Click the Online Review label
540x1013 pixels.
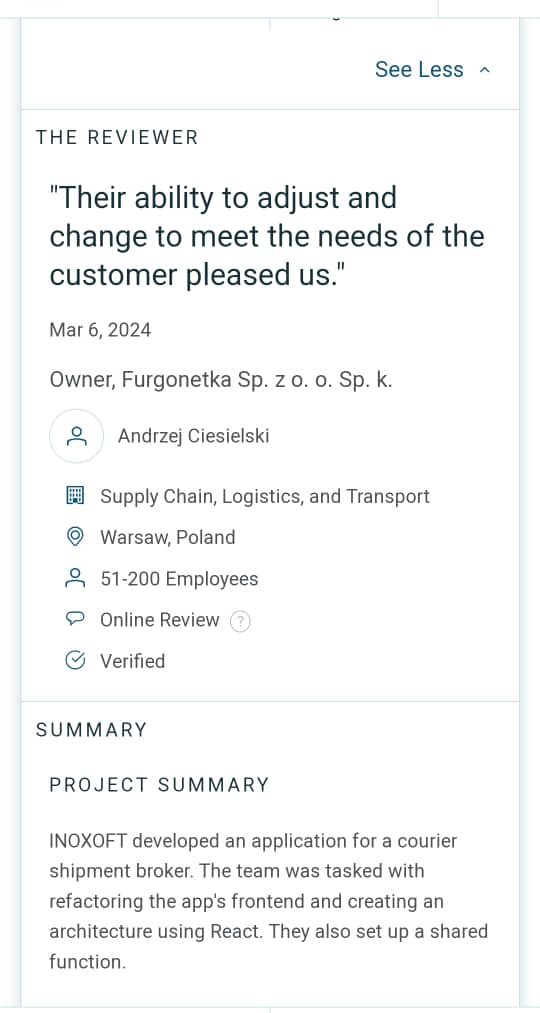tap(160, 620)
